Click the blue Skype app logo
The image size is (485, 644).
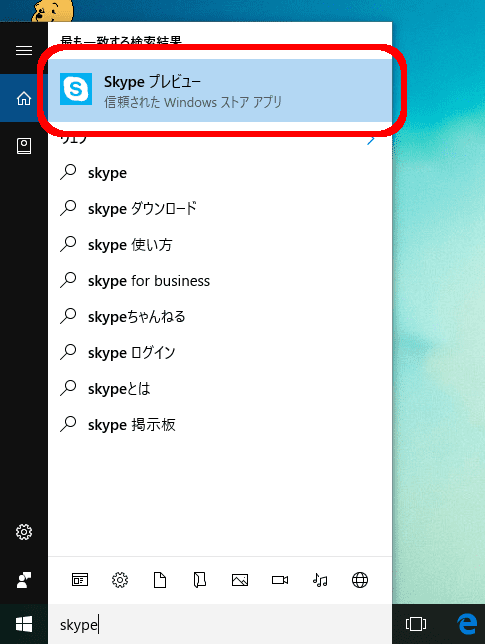[x=76, y=89]
